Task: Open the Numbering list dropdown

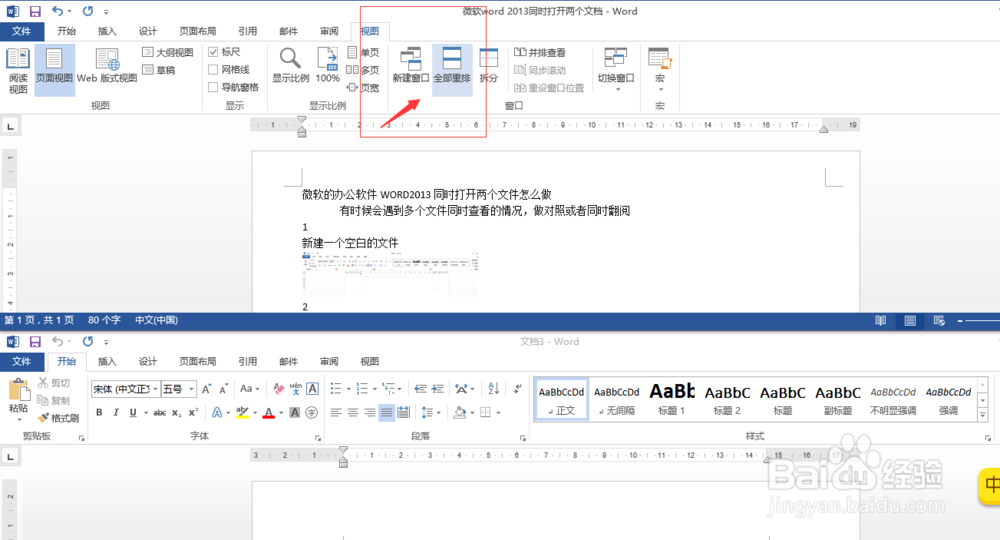Action: click(x=375, y=388)
